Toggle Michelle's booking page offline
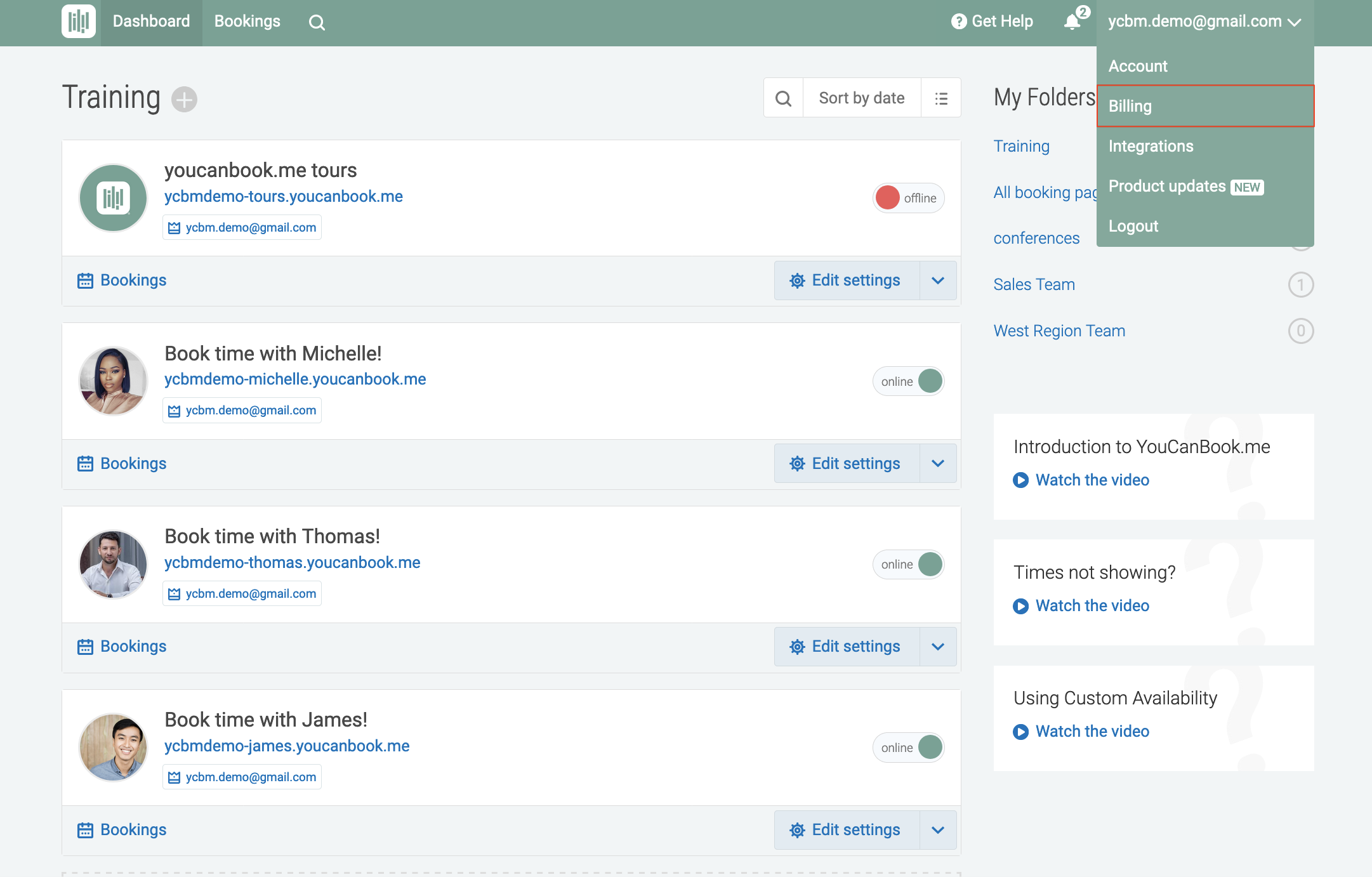Viewport: 1372px width, 877px height. pyautogui.click(x=908, y=381)
